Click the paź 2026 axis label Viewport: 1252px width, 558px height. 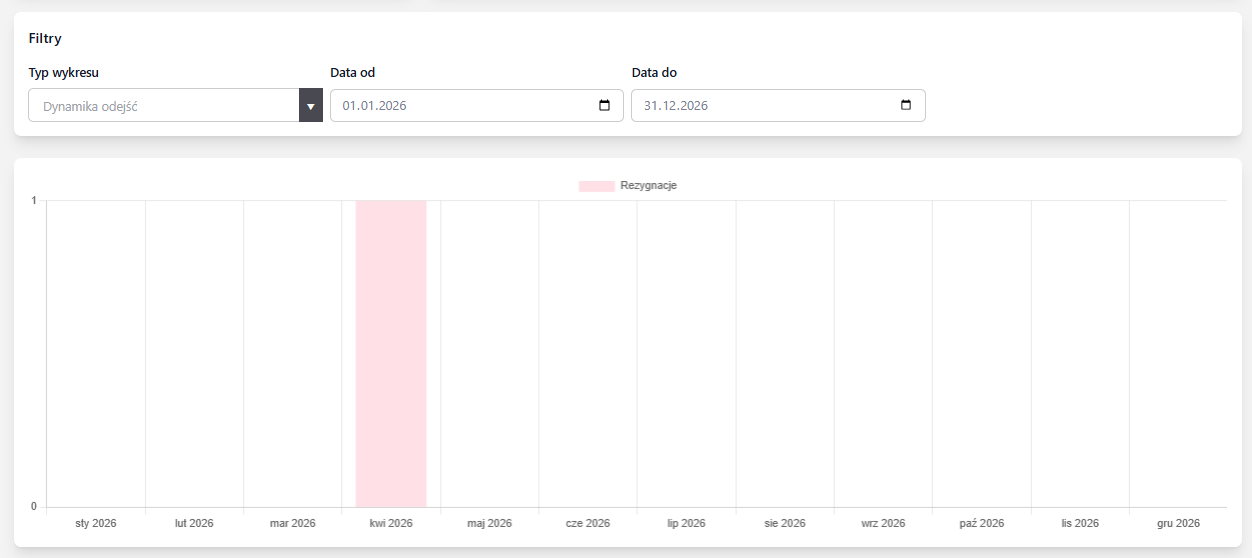pyautogui.click(x=981, y=523)
